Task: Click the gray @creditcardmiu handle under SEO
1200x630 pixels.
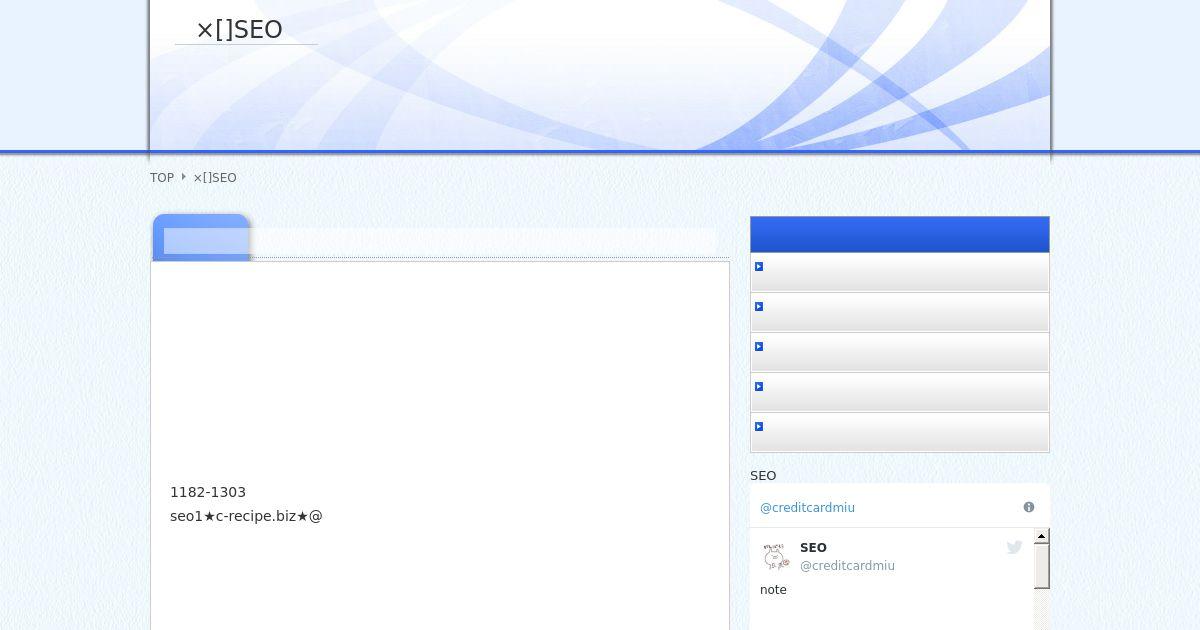Action: tap(847, 566)
